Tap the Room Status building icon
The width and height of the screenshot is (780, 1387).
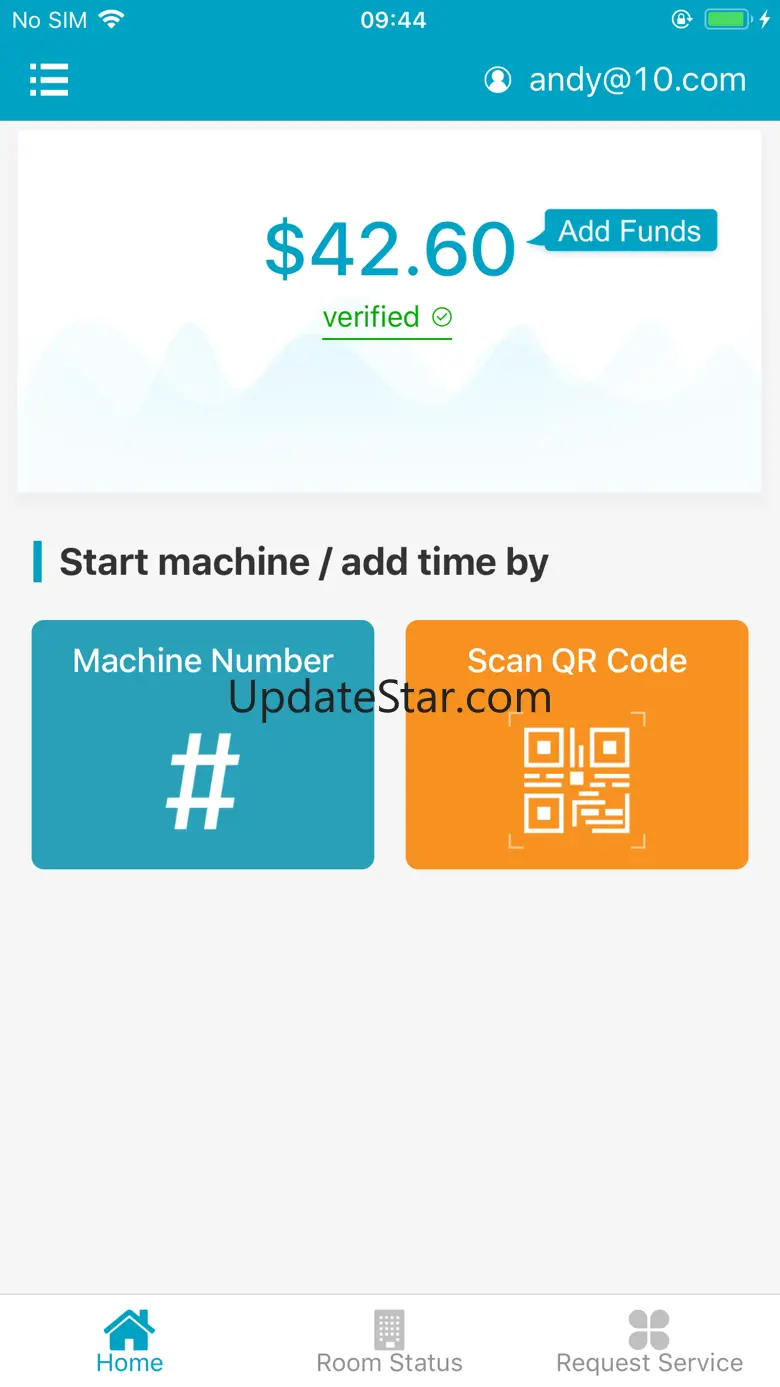[x=389, y=1329]
